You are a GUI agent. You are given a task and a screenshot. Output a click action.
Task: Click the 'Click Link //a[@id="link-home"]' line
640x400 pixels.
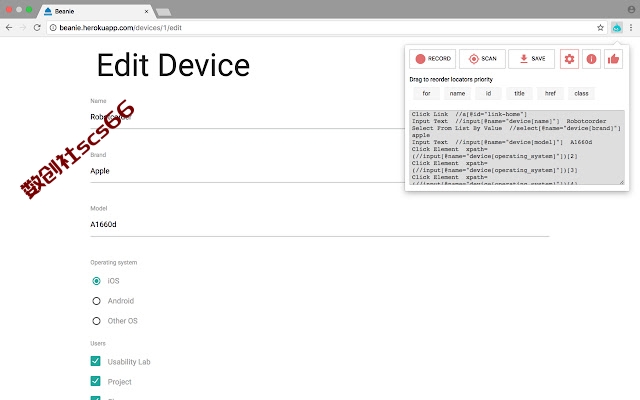[x=469, y=114]
